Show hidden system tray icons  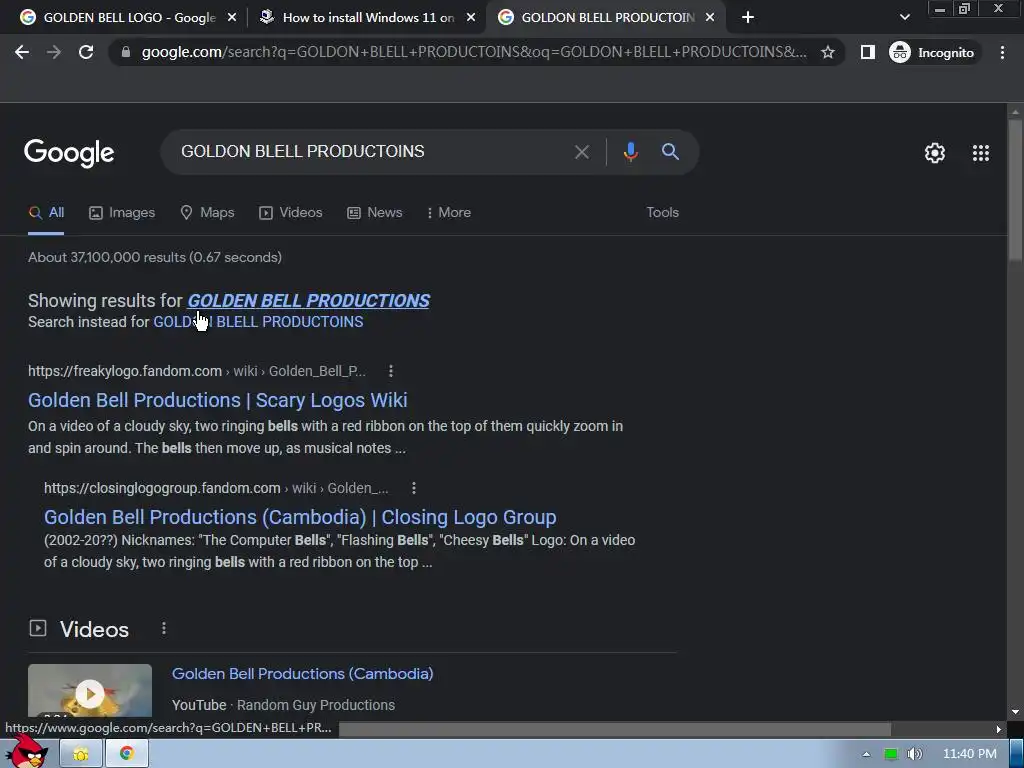pos(866,754)
